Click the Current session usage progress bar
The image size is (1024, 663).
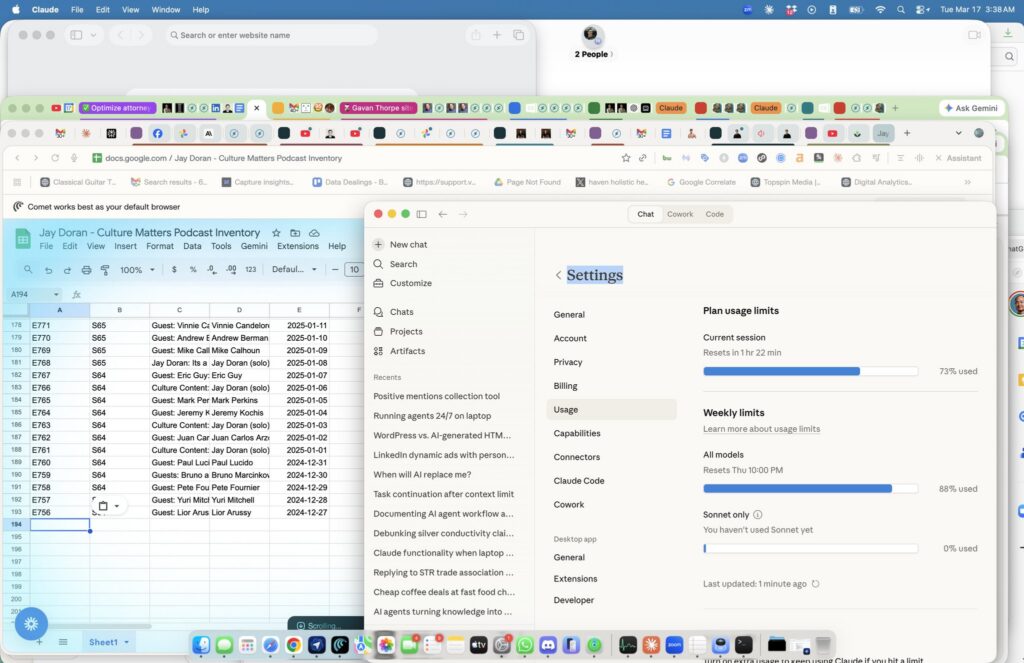point(810,371)
